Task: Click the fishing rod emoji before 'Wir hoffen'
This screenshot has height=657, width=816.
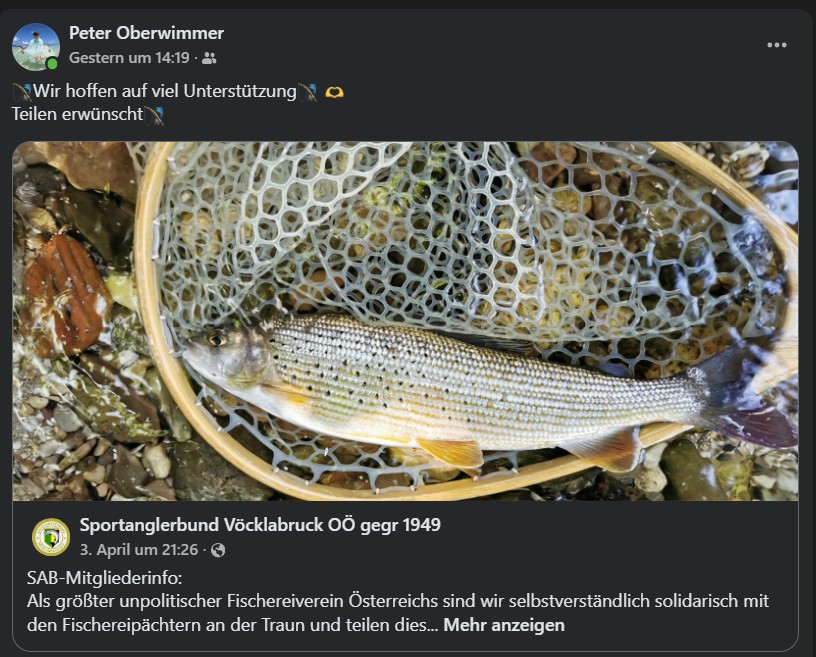Action: pyautogui.click(x=22, y=92)
